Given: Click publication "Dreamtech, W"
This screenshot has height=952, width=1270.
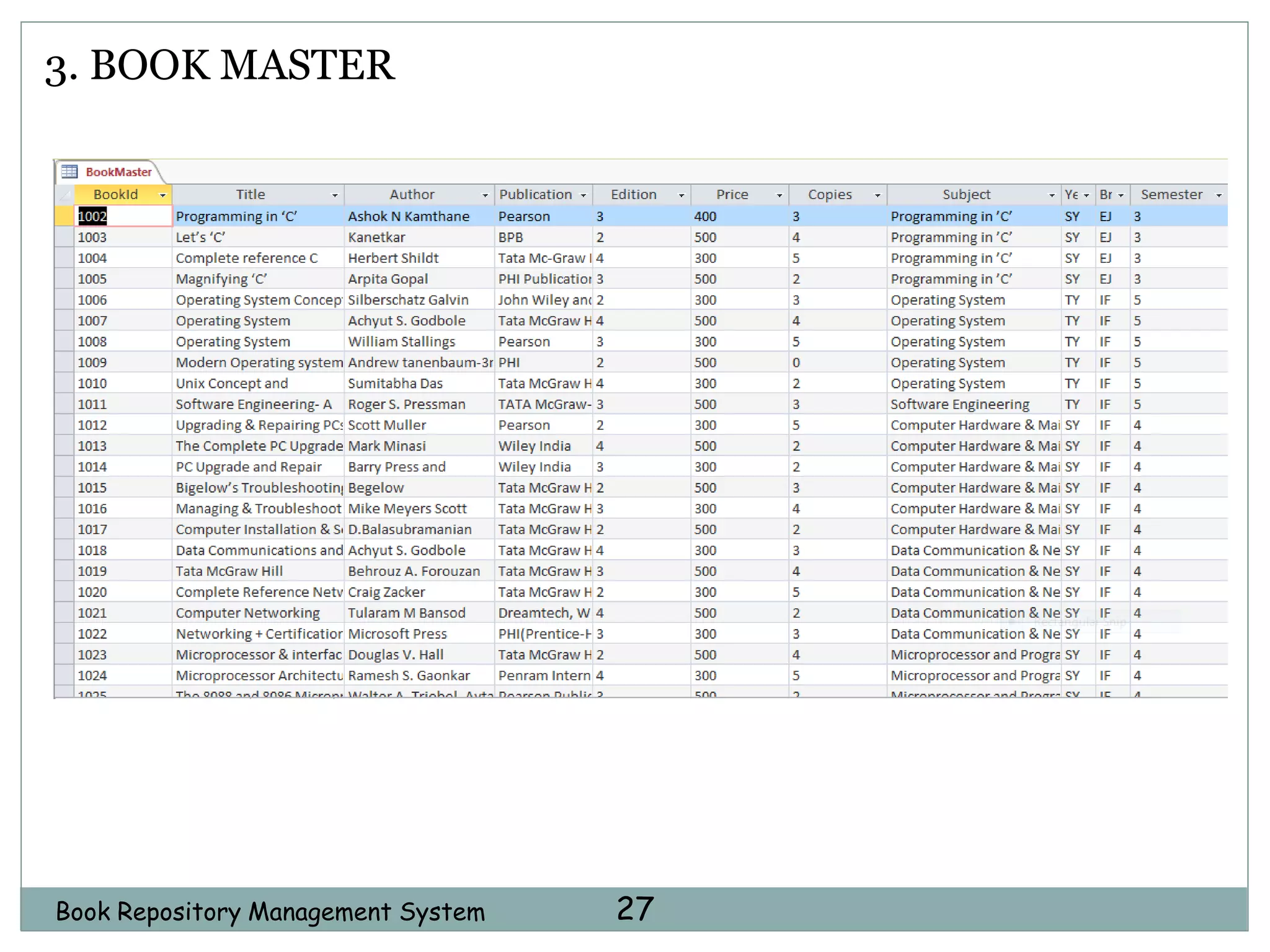Looking at the screenshot, I should pos(544,613).
